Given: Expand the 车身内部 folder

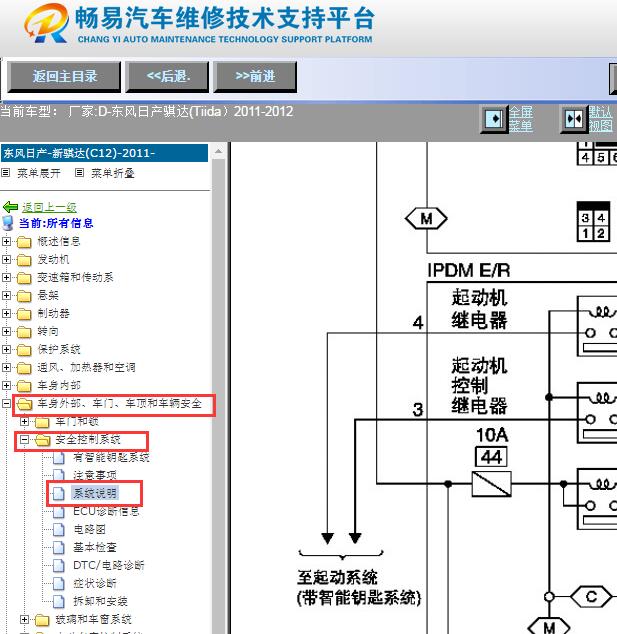Looking at the screenshot, I should 6,385.
